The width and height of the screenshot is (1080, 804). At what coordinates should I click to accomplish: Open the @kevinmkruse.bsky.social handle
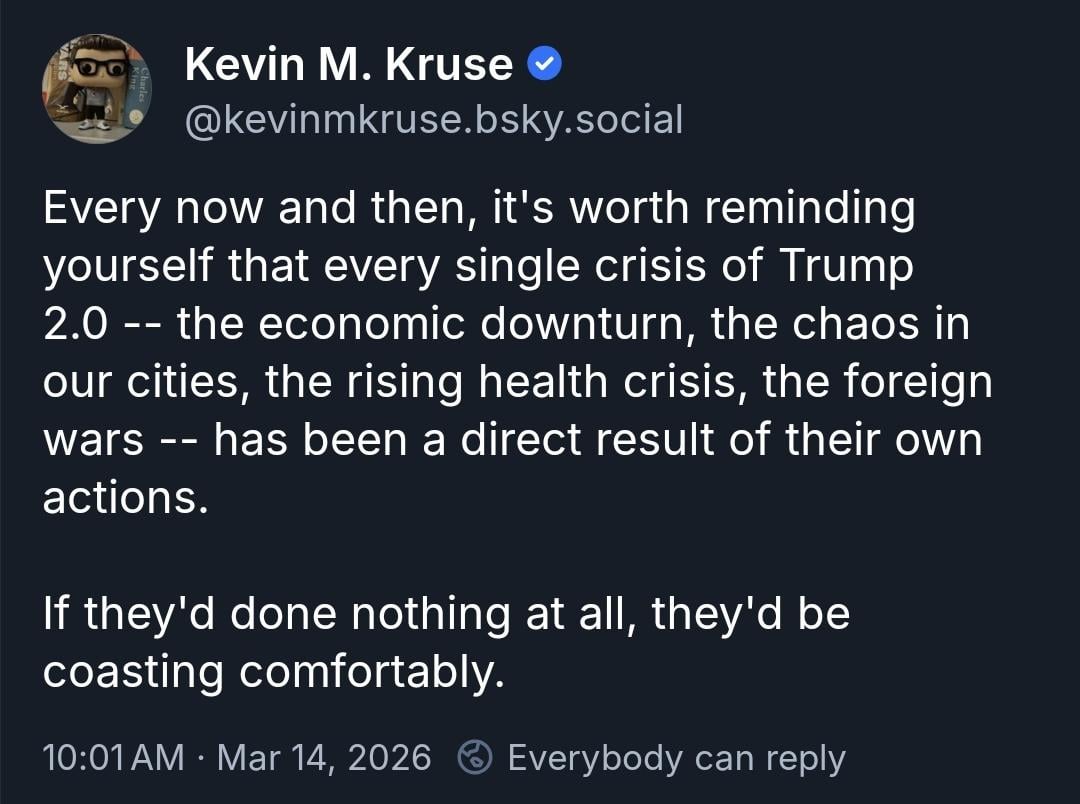pos(433,121)
